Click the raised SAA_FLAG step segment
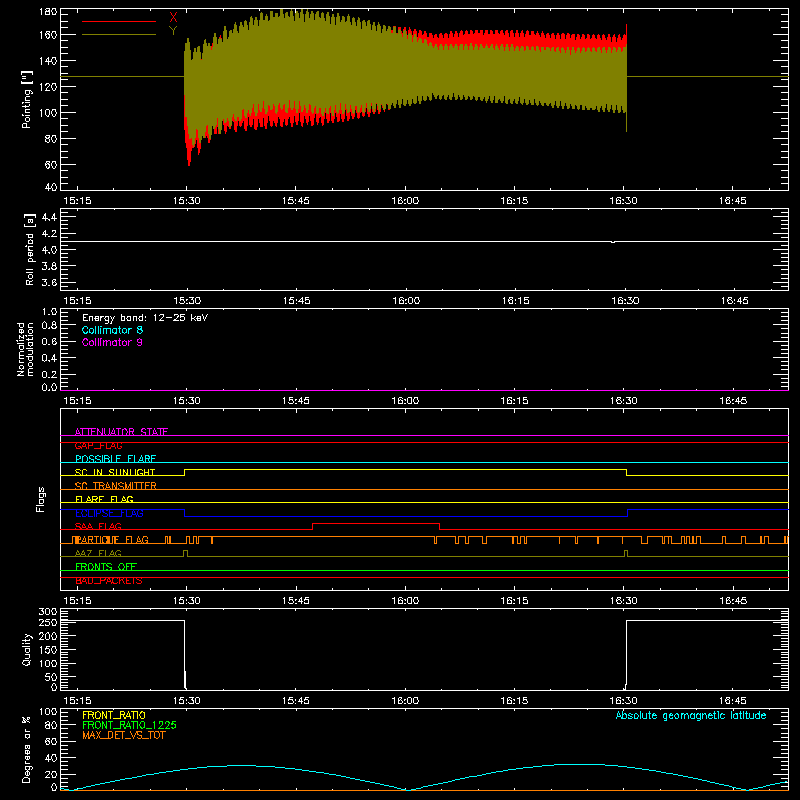Viewport: 800px width, 800px height. [376, 524]
